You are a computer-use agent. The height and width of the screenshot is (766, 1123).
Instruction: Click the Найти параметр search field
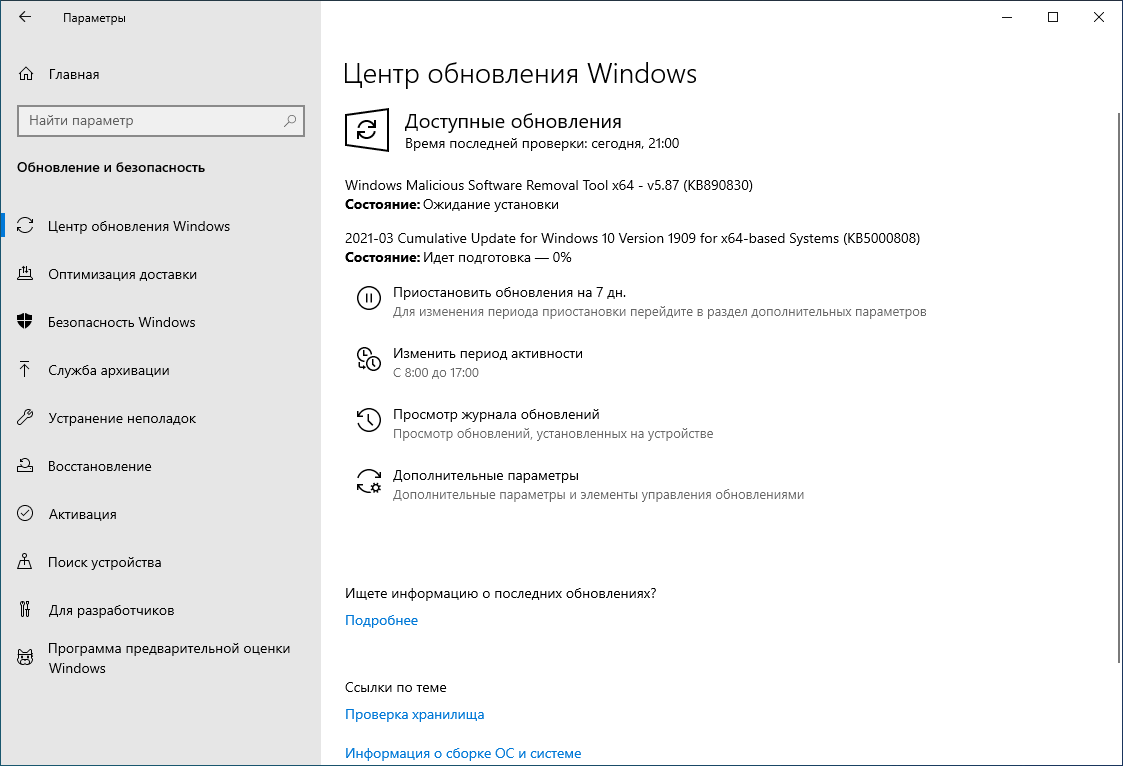pyautogui.click(x=160, y=120)
